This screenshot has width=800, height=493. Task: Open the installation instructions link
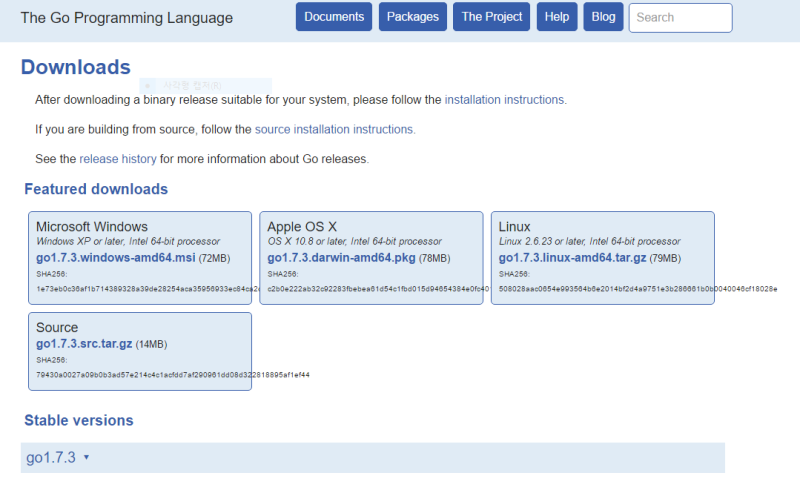click(504, 100)
